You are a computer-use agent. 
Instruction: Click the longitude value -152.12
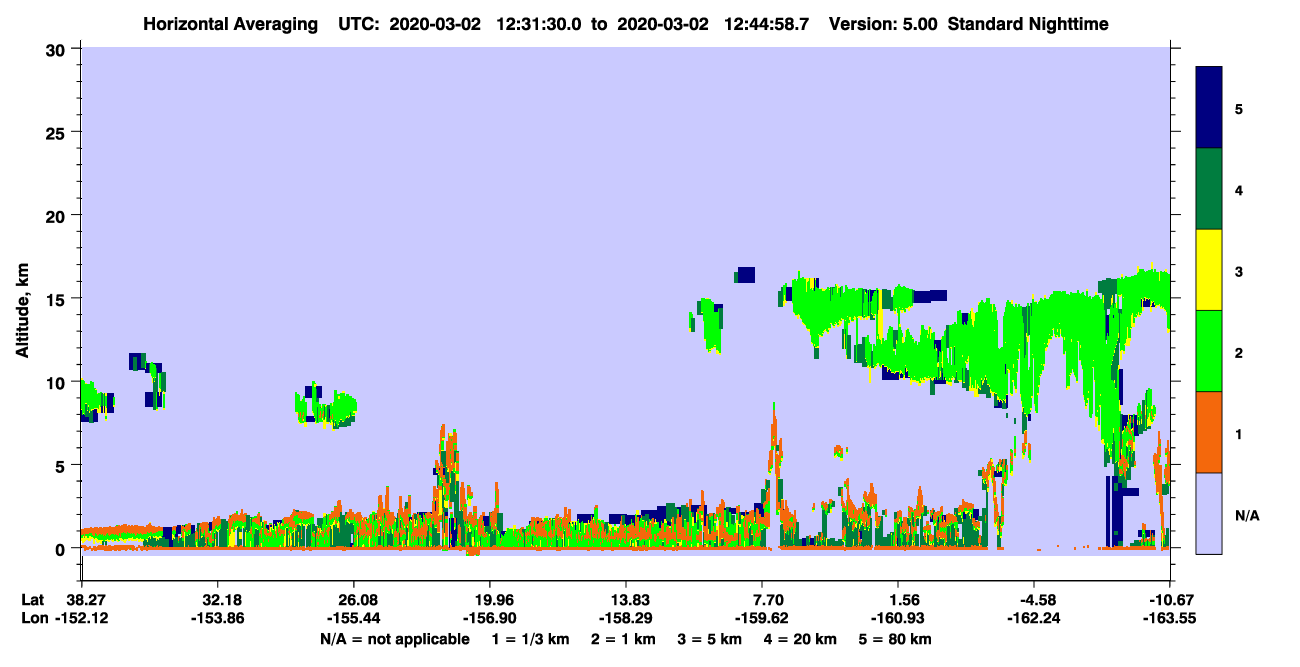point(83,619)
